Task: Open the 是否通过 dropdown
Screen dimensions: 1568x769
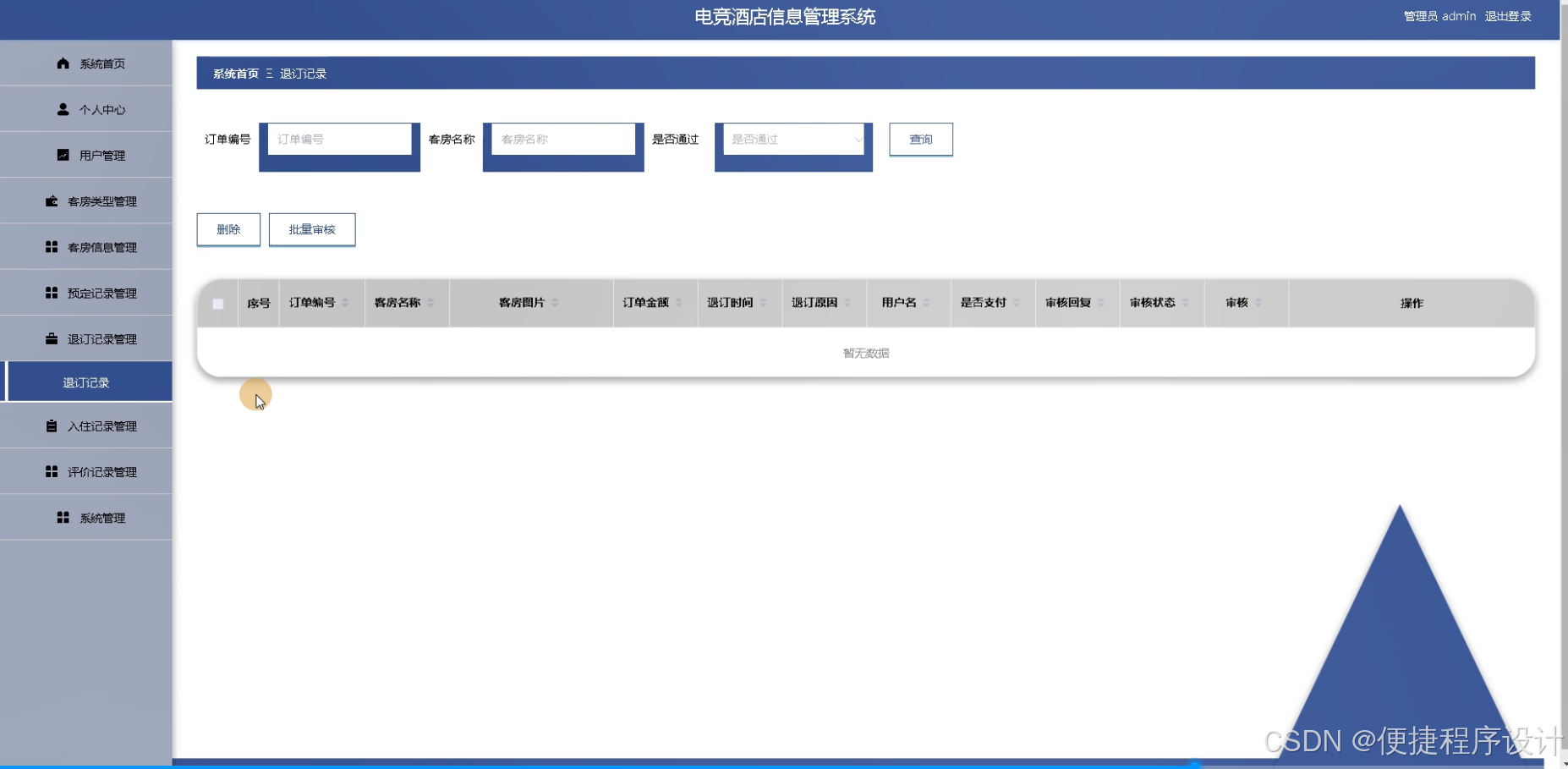Action: (x=793, y=140)
